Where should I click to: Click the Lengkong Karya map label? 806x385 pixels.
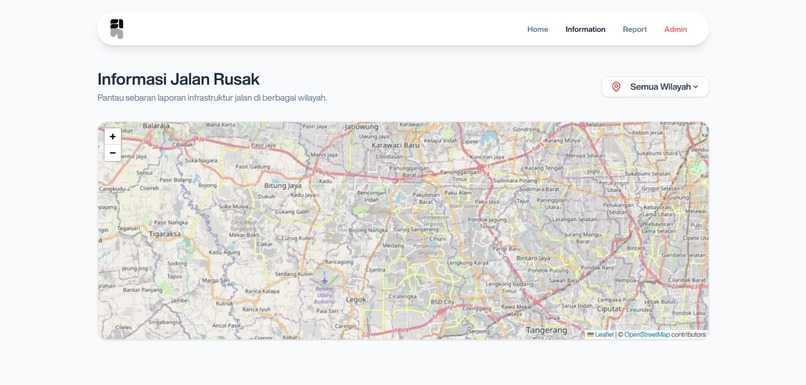tap(468, 263)
